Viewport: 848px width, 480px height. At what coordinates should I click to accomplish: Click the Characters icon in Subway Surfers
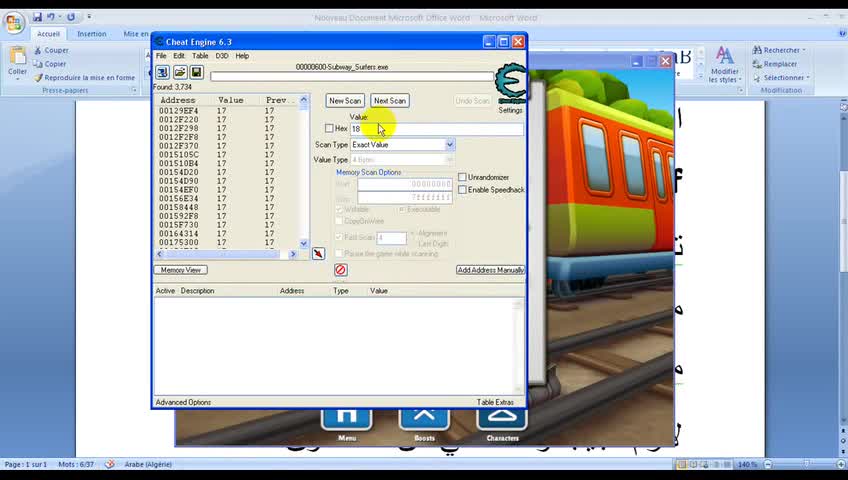(x=502, y=418)
